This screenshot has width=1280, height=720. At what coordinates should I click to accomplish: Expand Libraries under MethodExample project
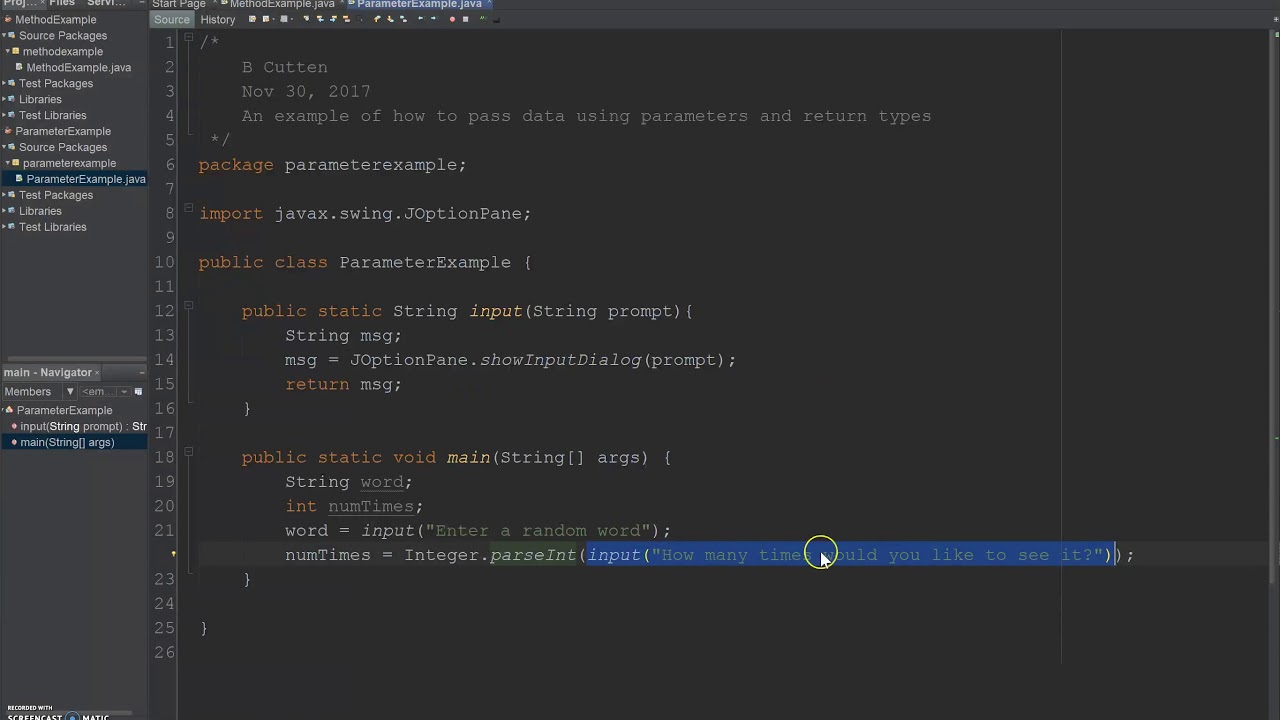(x=4, y=99)
